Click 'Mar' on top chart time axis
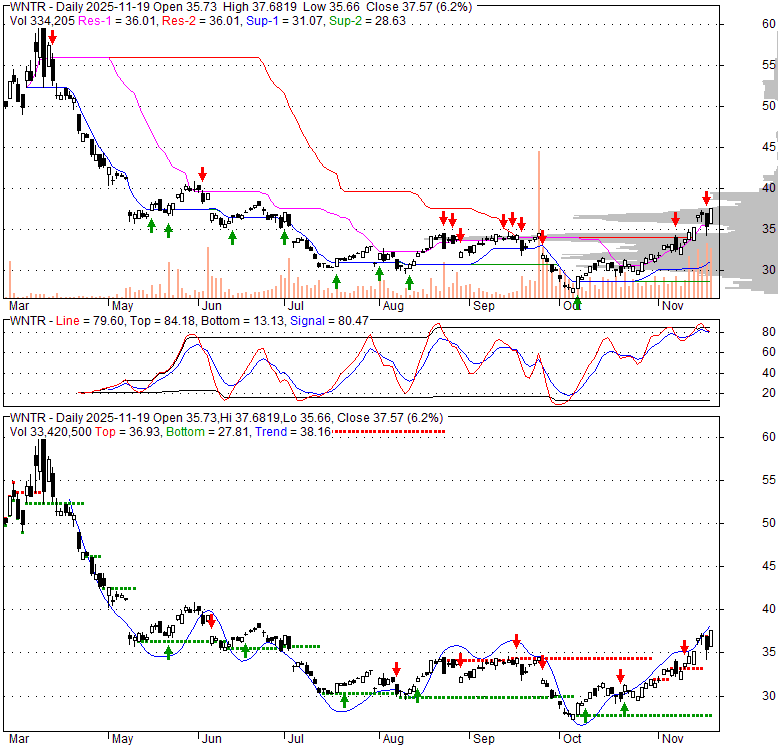This screenshot has height=745, width=780. coord(19,306)
